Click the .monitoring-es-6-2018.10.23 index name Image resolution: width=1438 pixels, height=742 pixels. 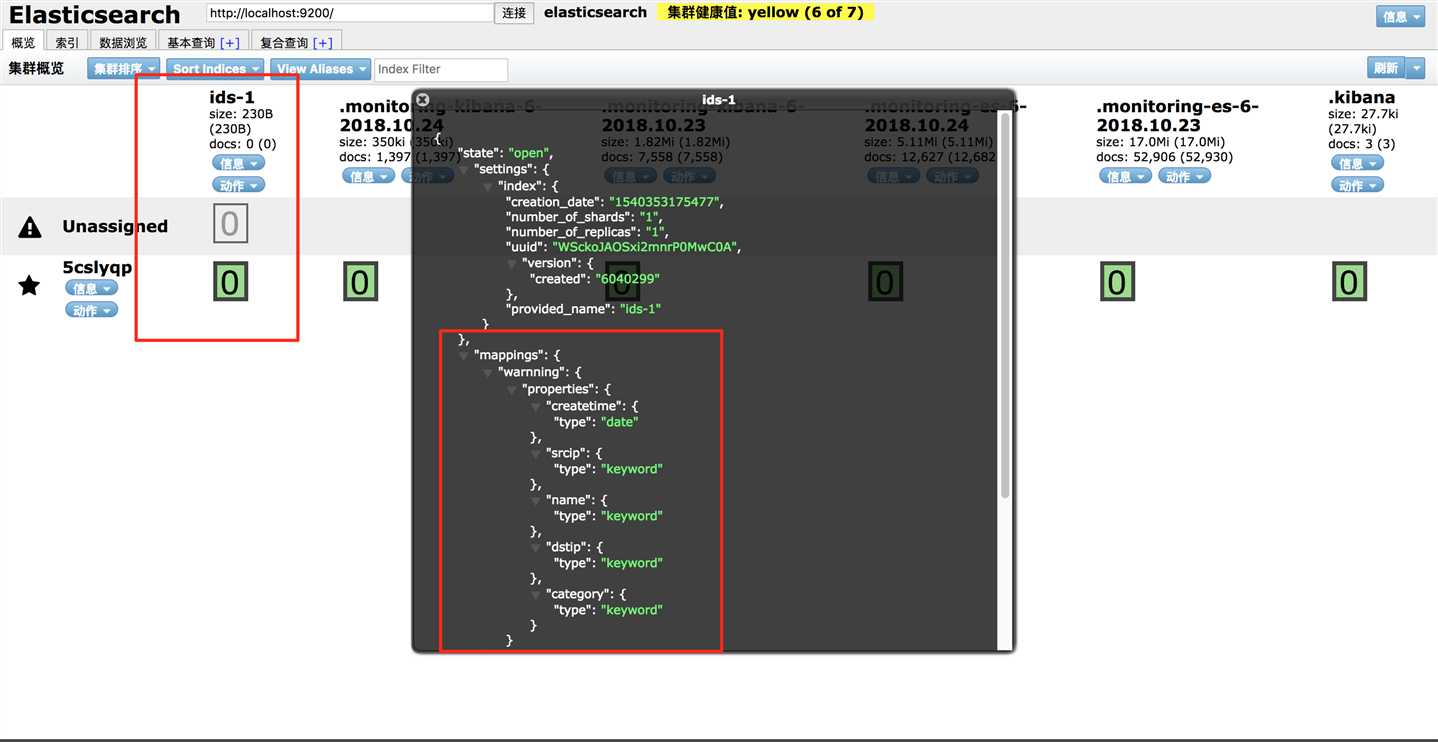(1177, 116)
